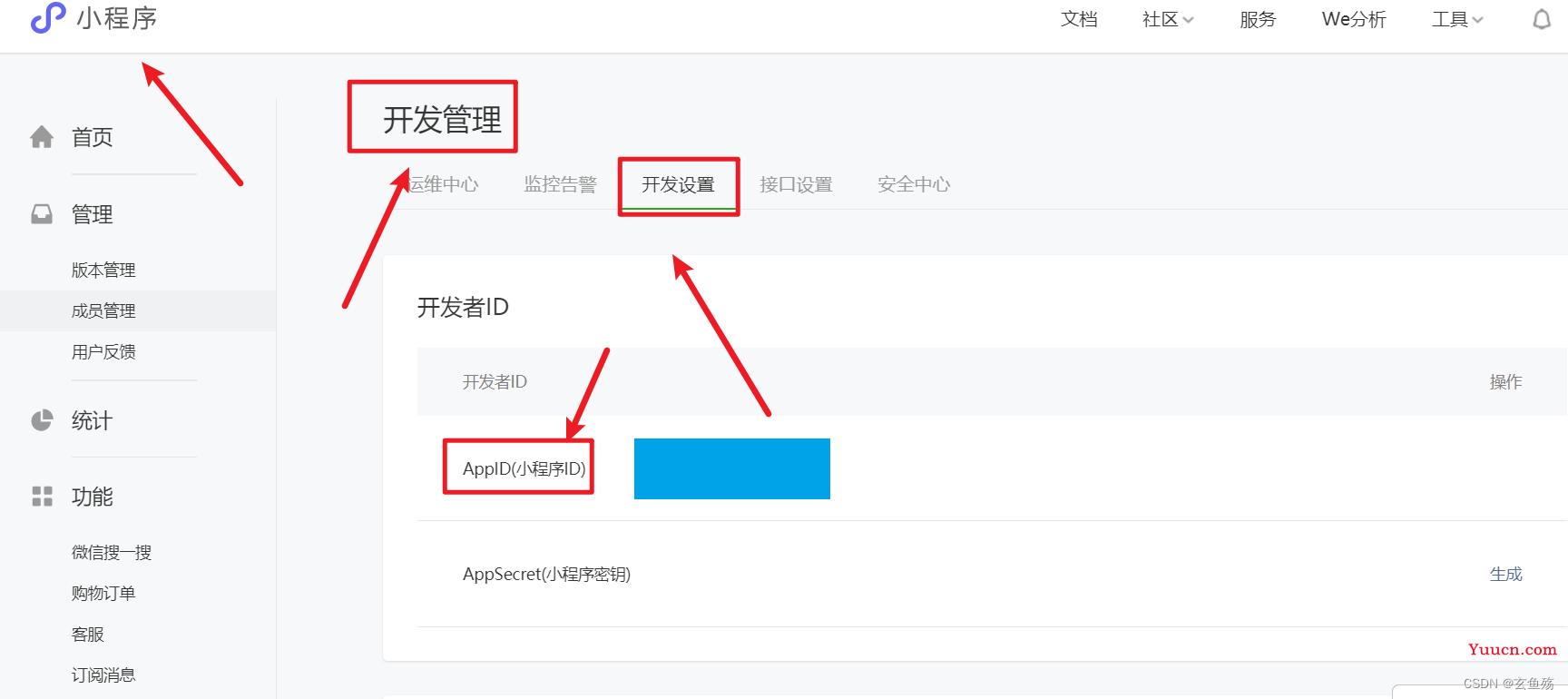Click the masked blue AppID value

pyautogui.click(x=732, y=468)
